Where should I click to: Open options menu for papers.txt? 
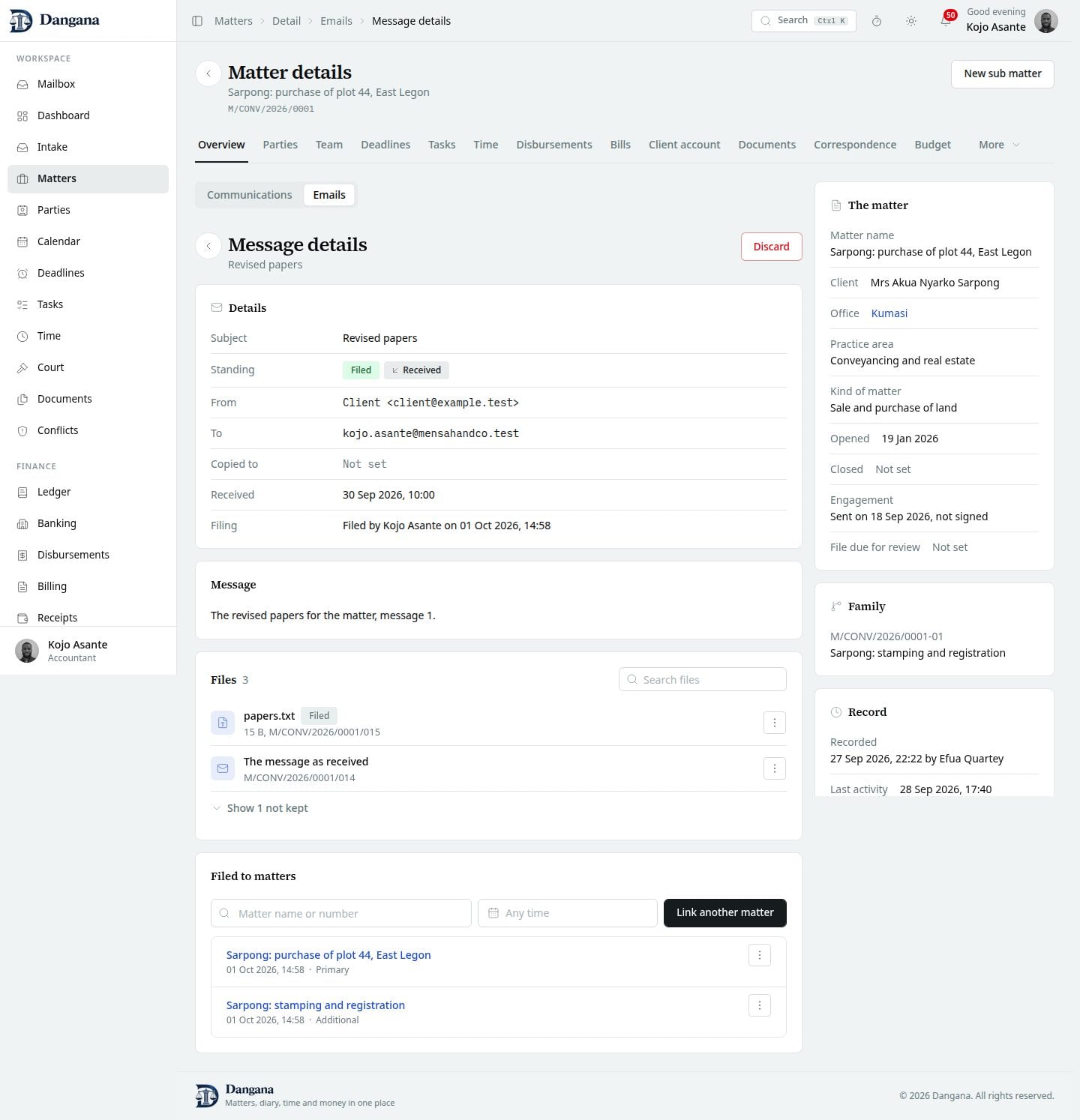coord(774,723)
